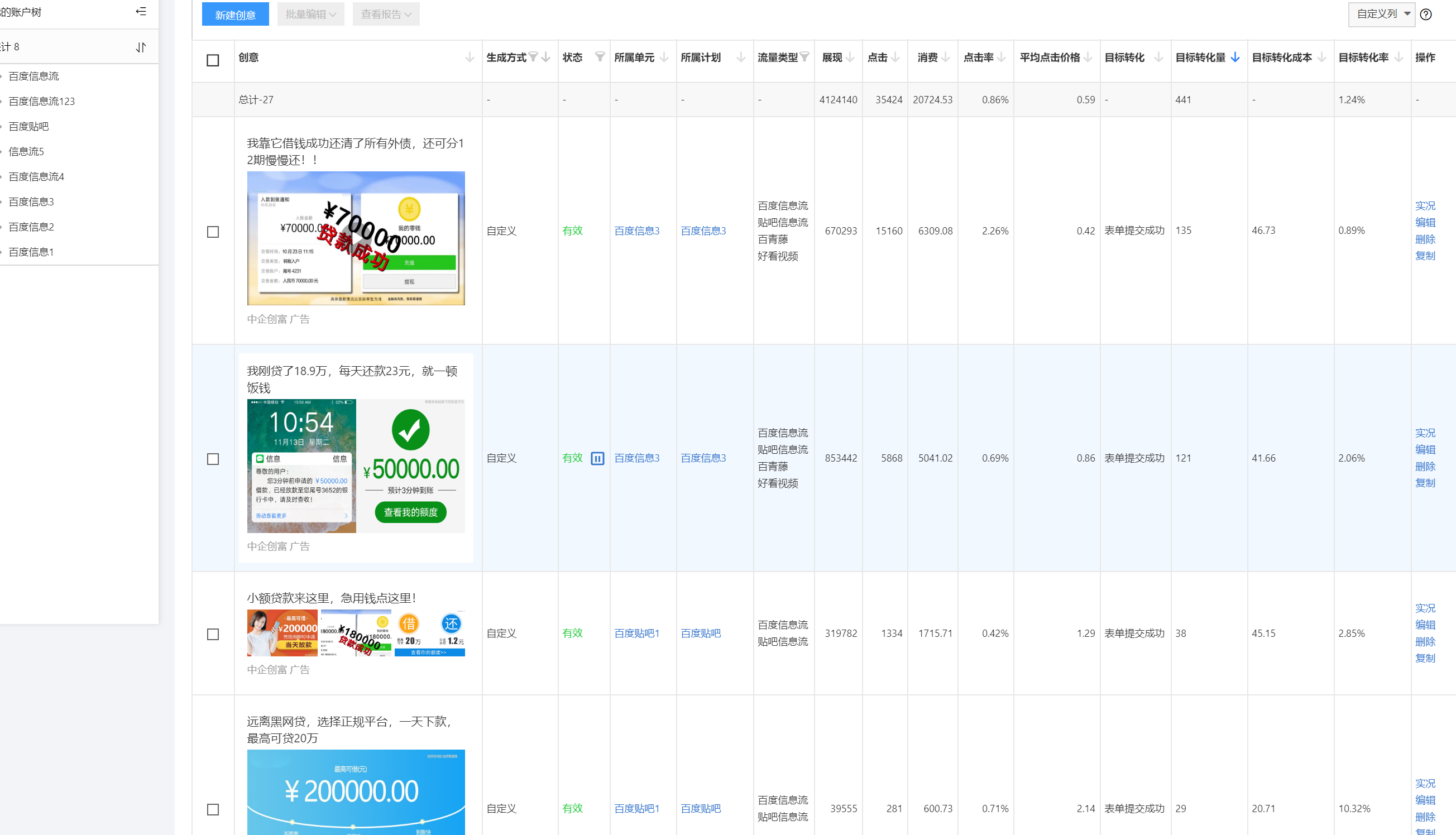Sort the 展现 column by its arrow

[850, 57]
